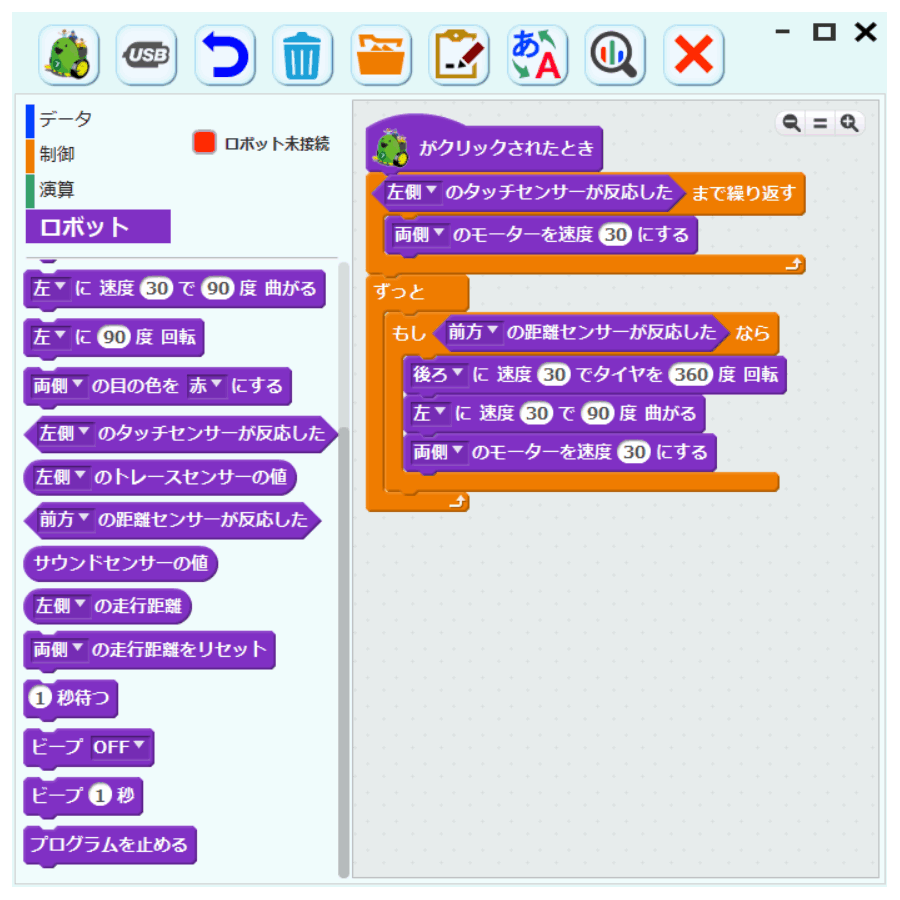Click the 1 value in the 秒待つ block
The height and width of the screenshot is (900, 900).
[40, 698]
